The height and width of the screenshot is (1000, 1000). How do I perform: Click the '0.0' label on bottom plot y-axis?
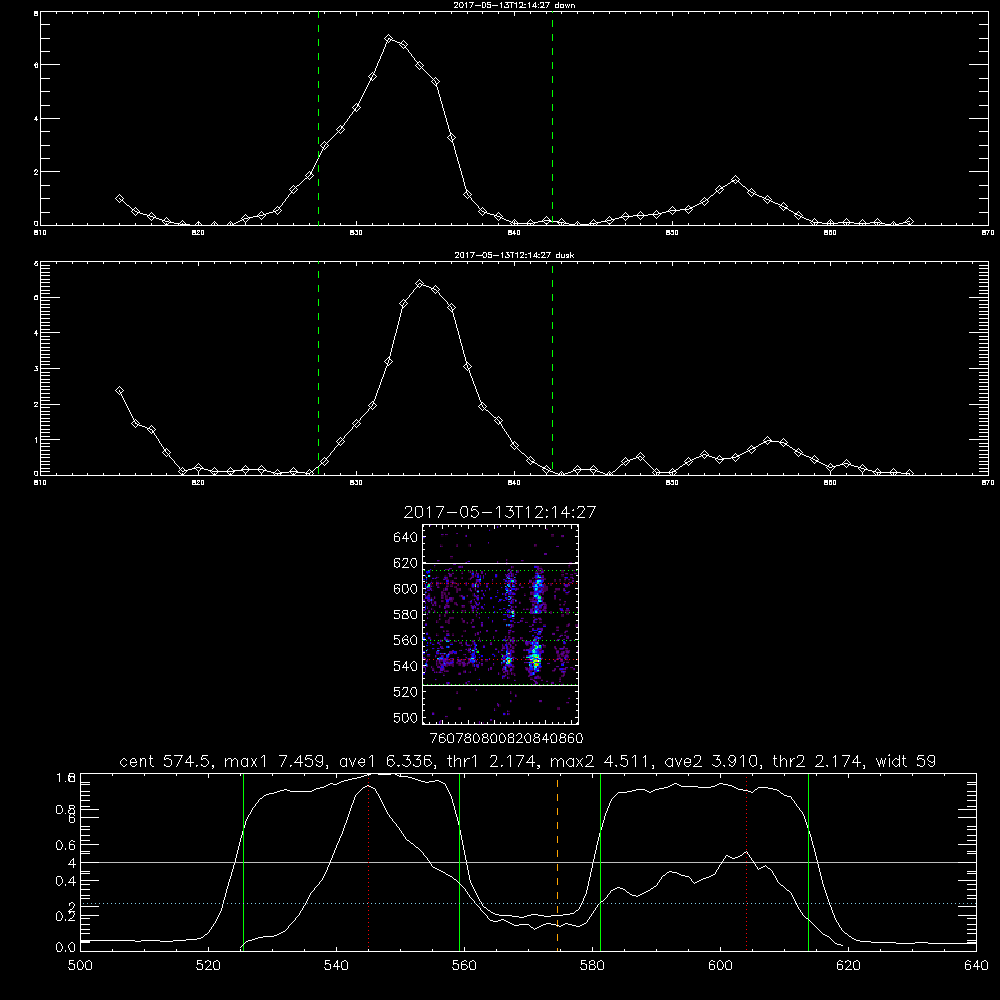coord(66,948)
